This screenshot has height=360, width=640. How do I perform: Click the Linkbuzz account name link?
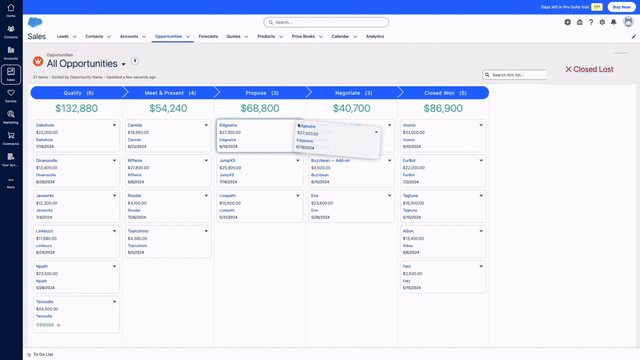point(44,246)
